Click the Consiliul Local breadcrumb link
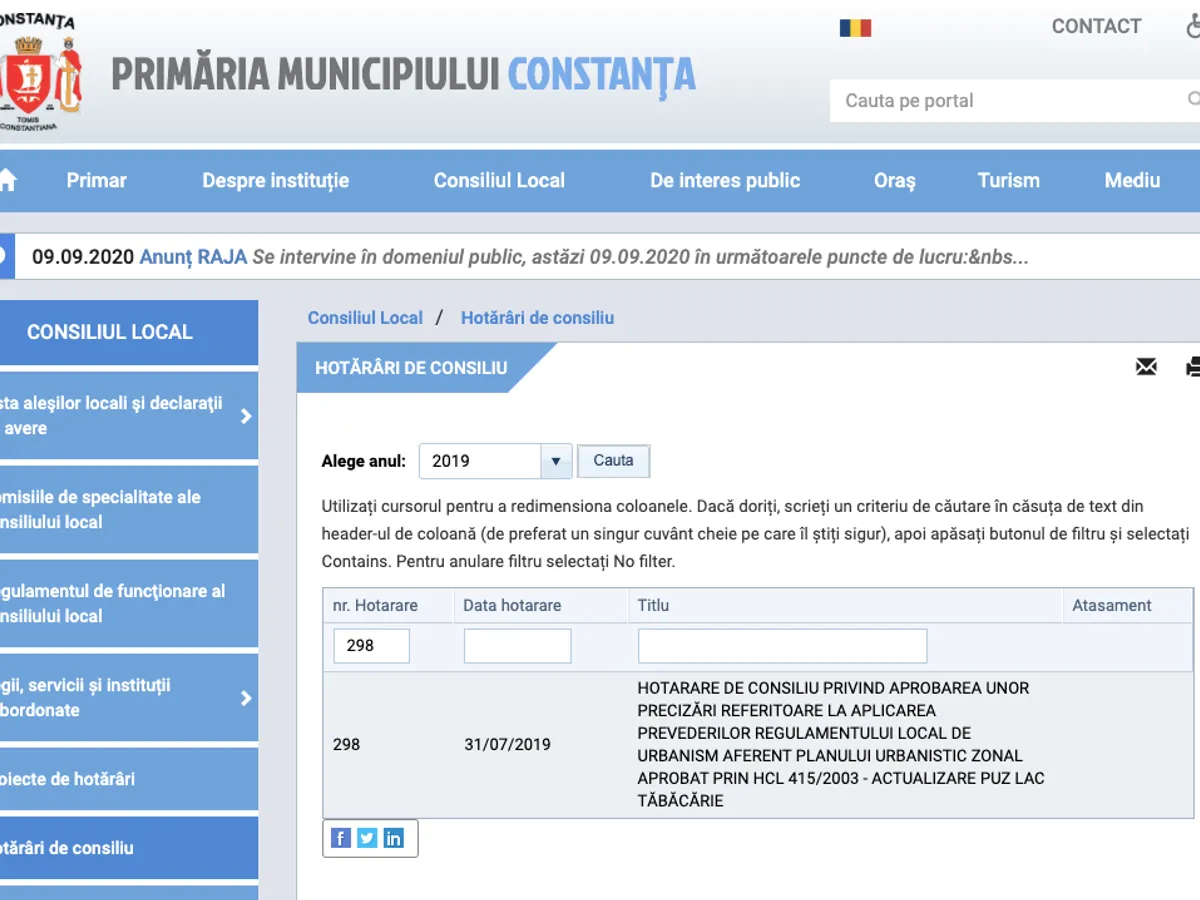Viewport: 1200px width, 900px height. (x=365, y=318)
